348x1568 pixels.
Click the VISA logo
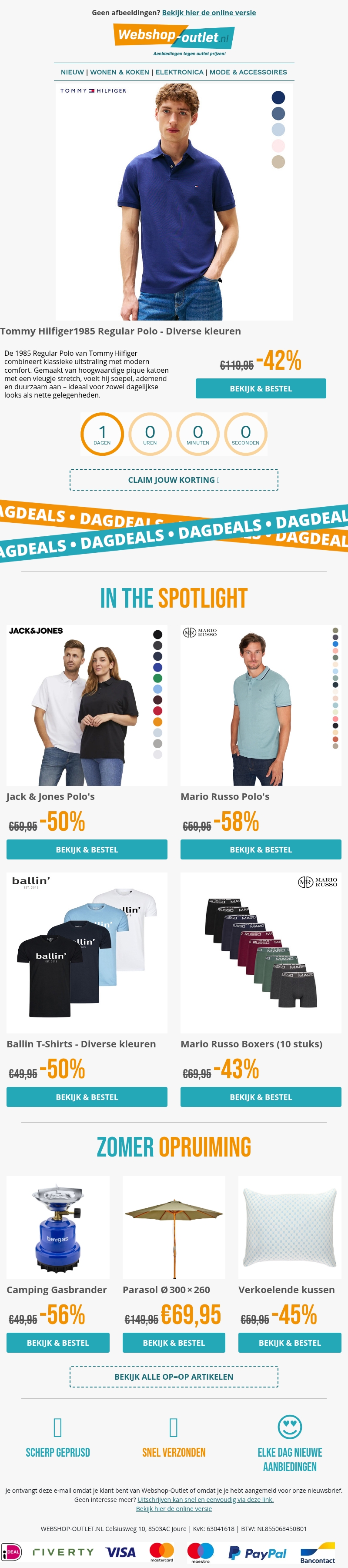pos(120,1551)
